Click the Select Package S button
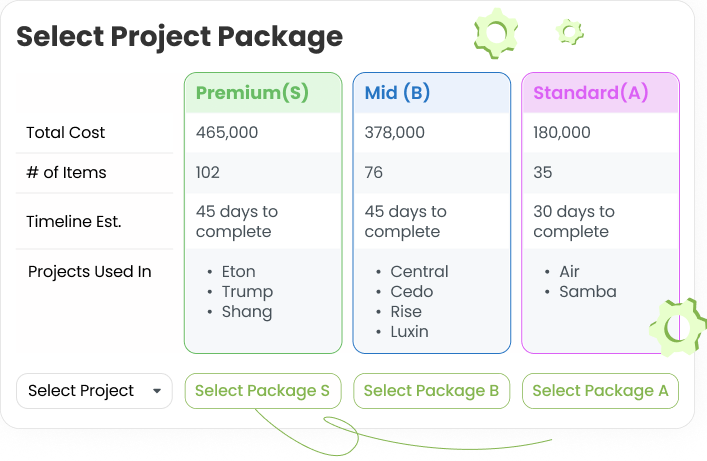This screenshot has width=707, height=461. (262, 391)
